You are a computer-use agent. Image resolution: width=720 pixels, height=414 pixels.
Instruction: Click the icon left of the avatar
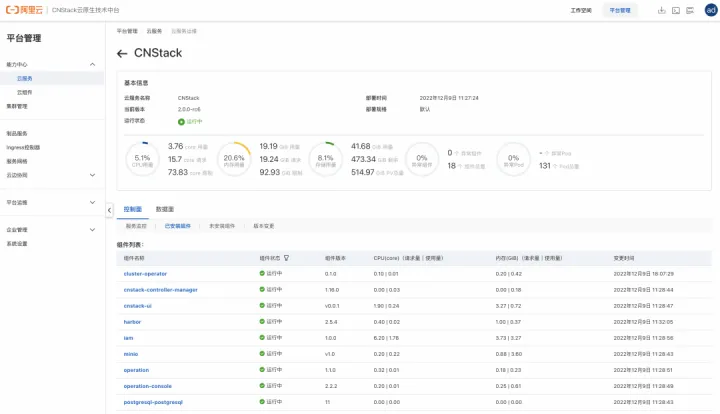click(690, 10)
